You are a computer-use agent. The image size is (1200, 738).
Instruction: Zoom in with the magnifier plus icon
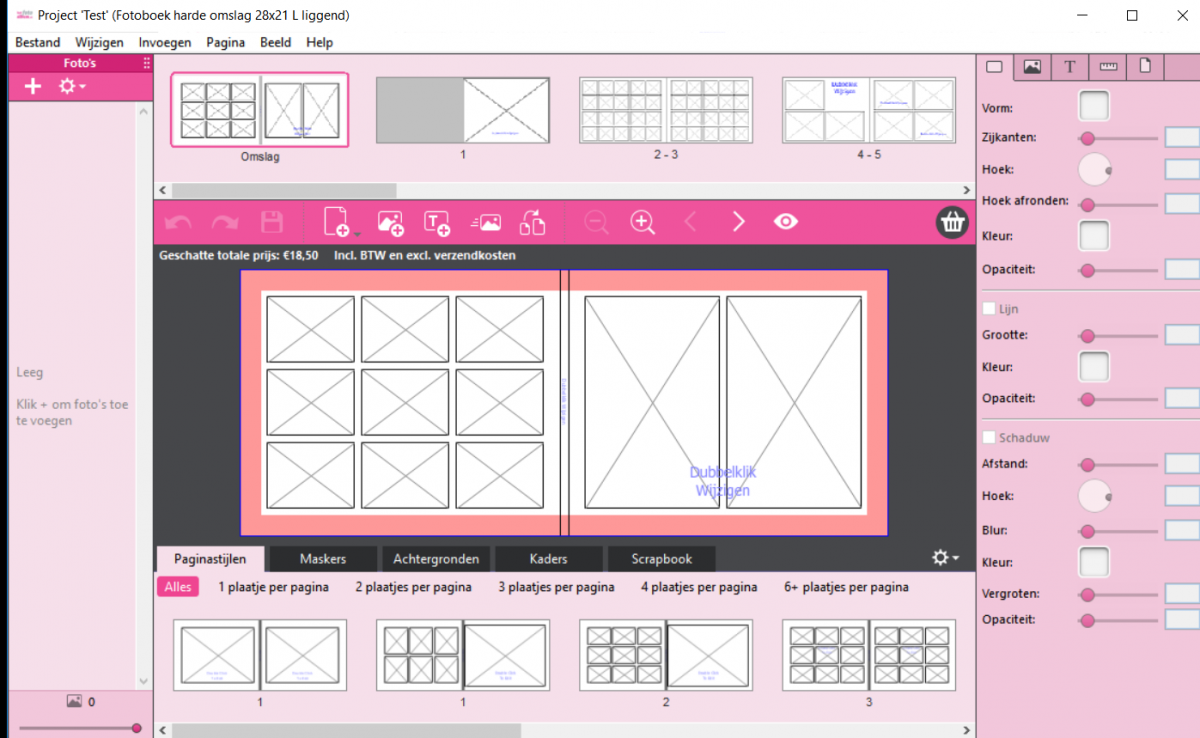pos(642,222)
